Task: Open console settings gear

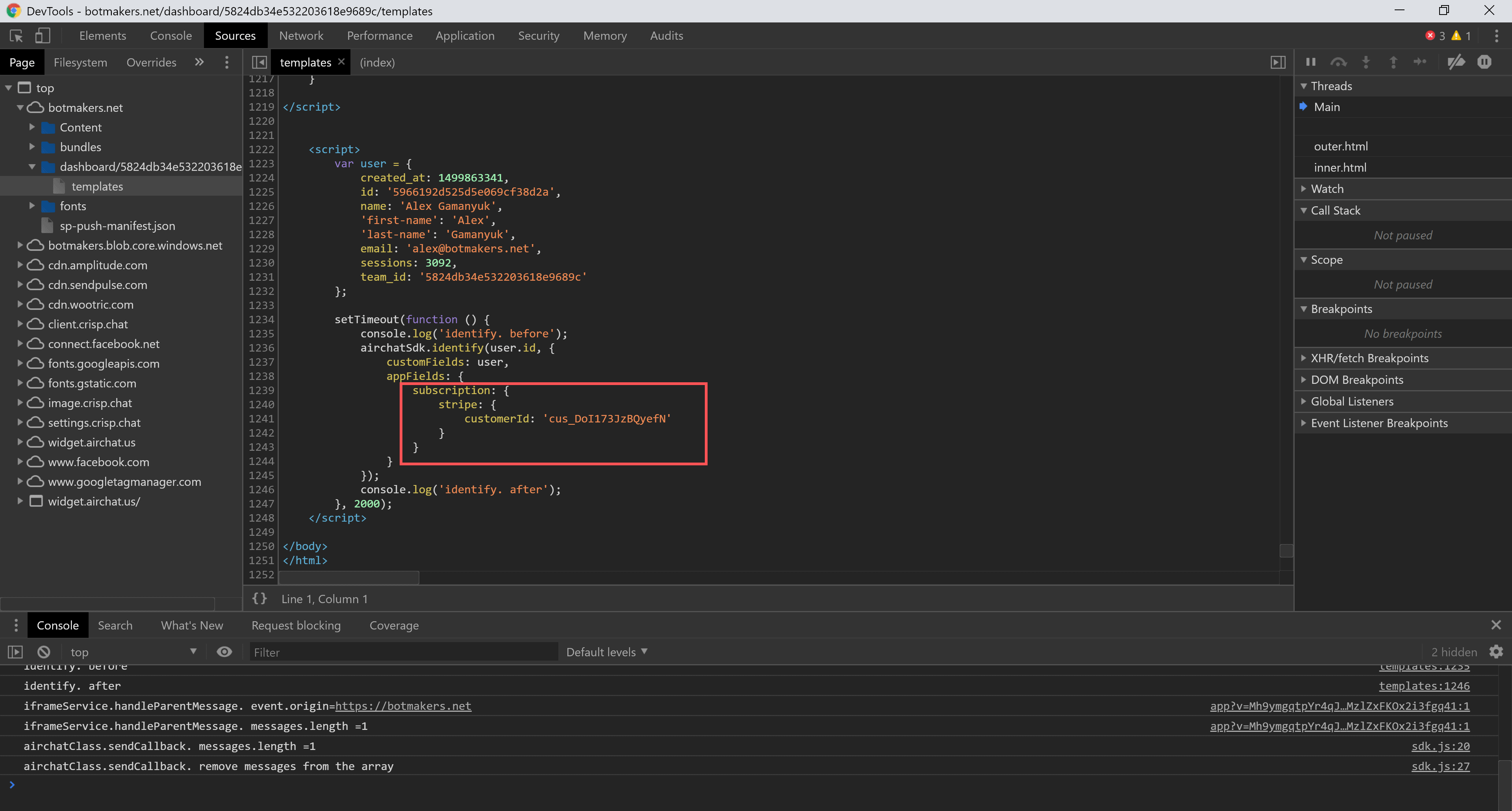Action: click(1496, 652)
